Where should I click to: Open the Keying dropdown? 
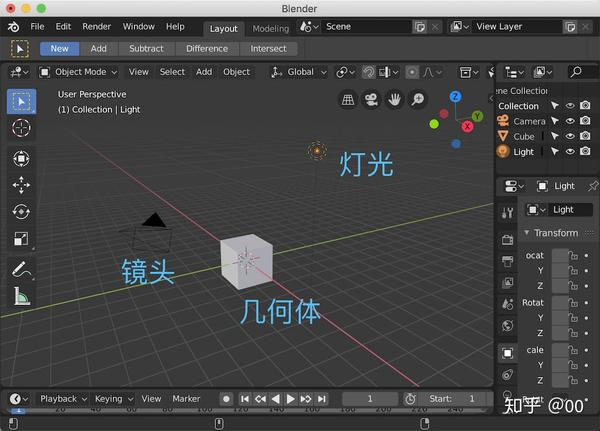pos(114,399)
